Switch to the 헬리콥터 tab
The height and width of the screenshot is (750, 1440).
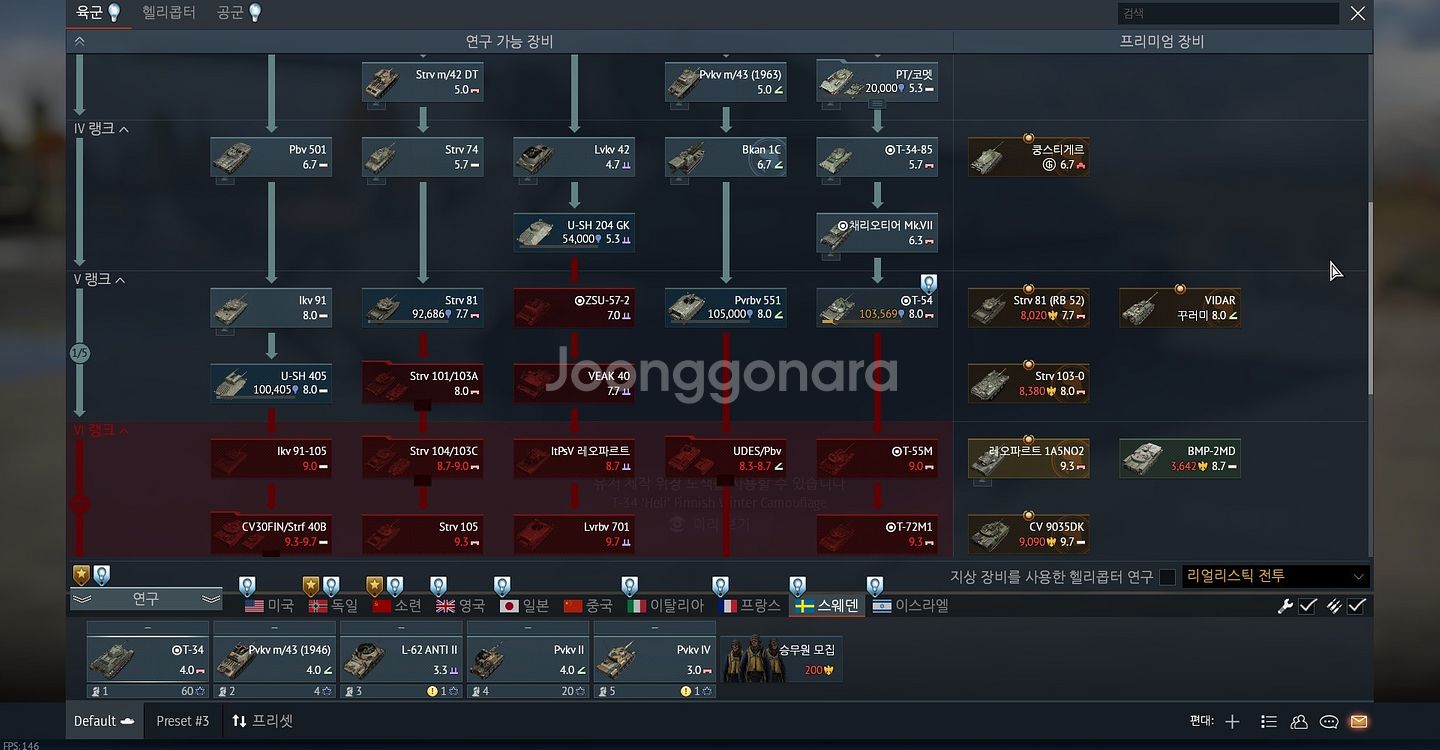[168, 13]
